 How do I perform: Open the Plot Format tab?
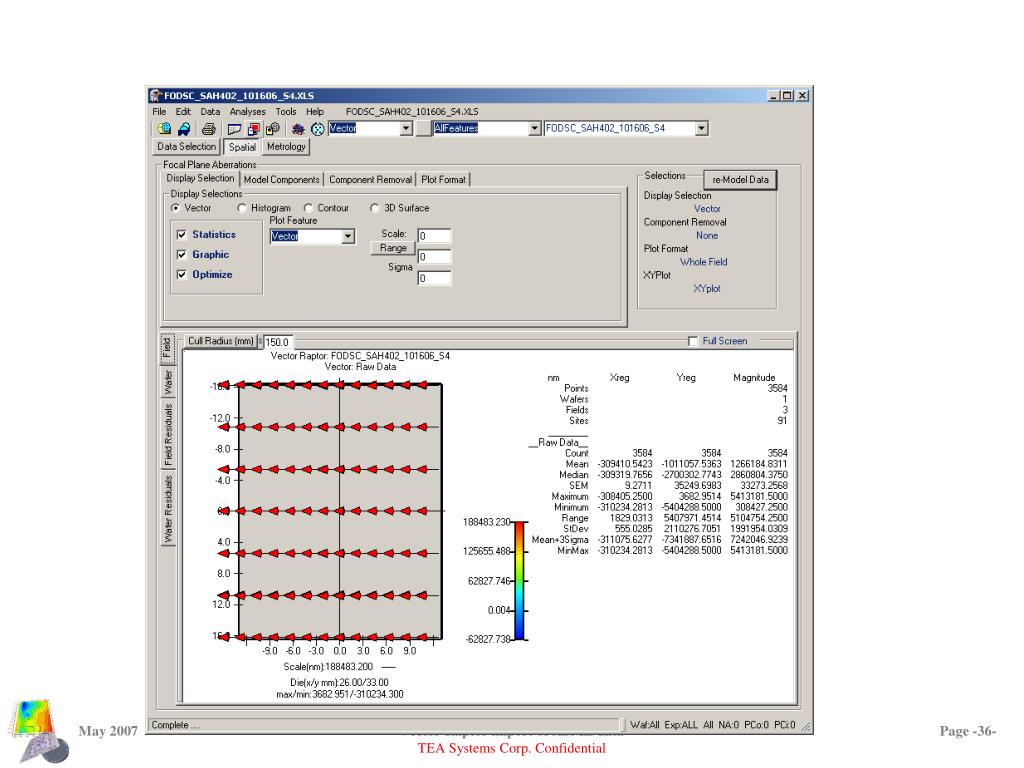pos(443,180)
